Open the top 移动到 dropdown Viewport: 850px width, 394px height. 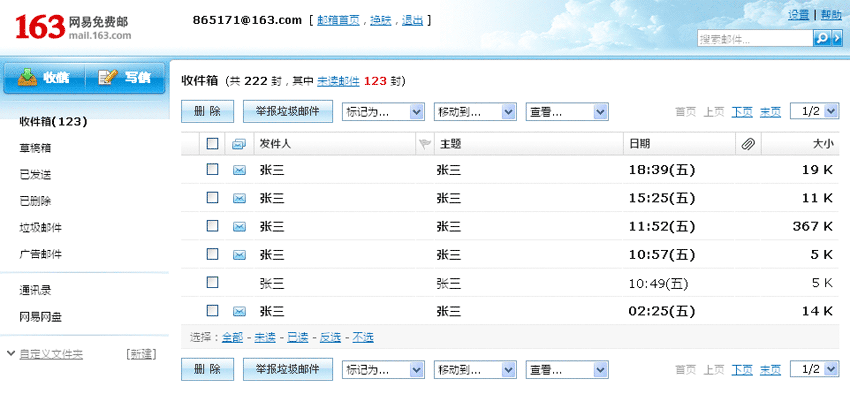pyautogui.click(x=475, y=112)
